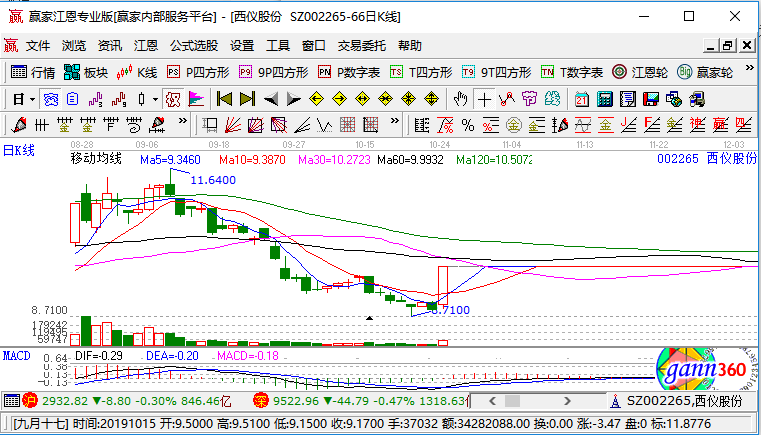Click the black right triangle step-forward icon
Viewport: 761px width, 435px height.
point(294,100)
